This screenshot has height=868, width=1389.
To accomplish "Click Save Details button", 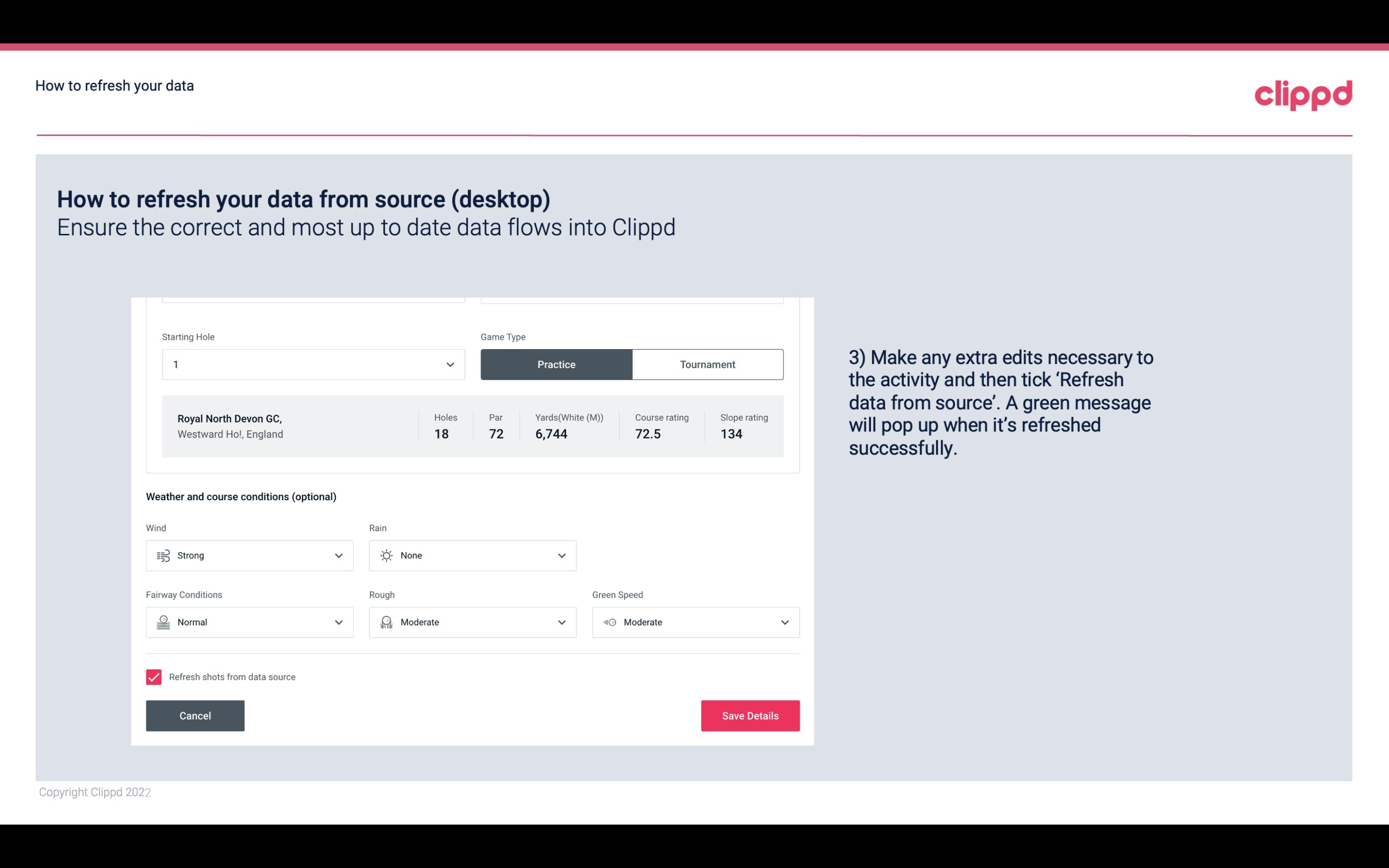I will (x=750, y=715).
